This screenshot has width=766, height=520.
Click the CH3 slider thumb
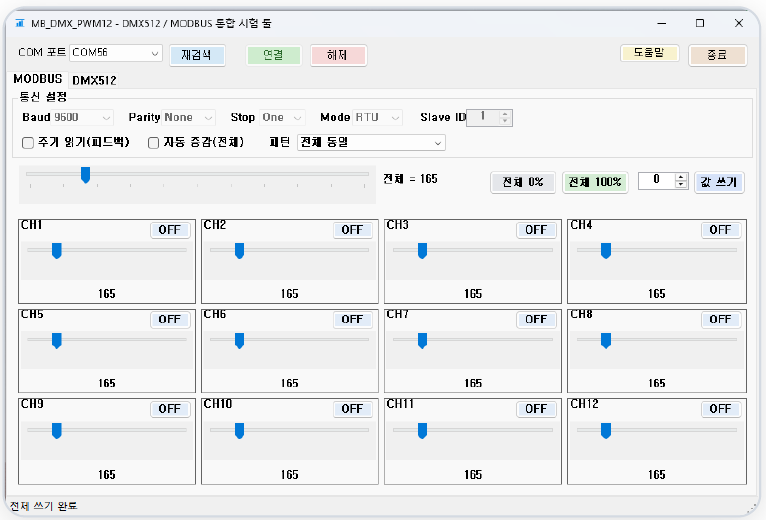pos(423,251)
